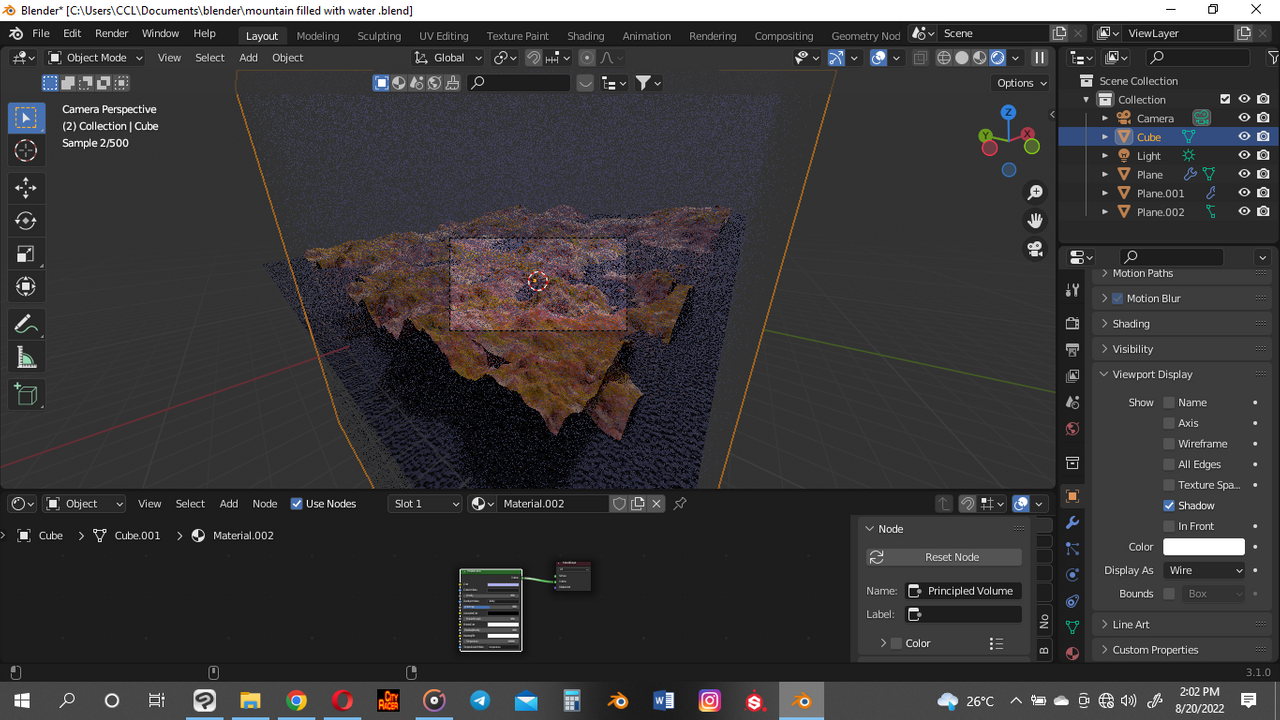1280x720 pixels.
Task: Open the Material properties tab icon
Action: pyautogui.click(x=1072, y=653)
